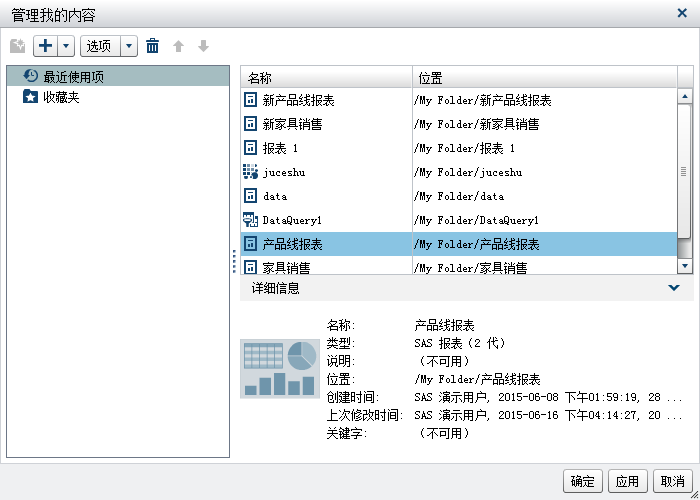Viewport: 700px width, 500px height.
Task: Click the creation time value 2015-06-08
Action: [548, 397]
